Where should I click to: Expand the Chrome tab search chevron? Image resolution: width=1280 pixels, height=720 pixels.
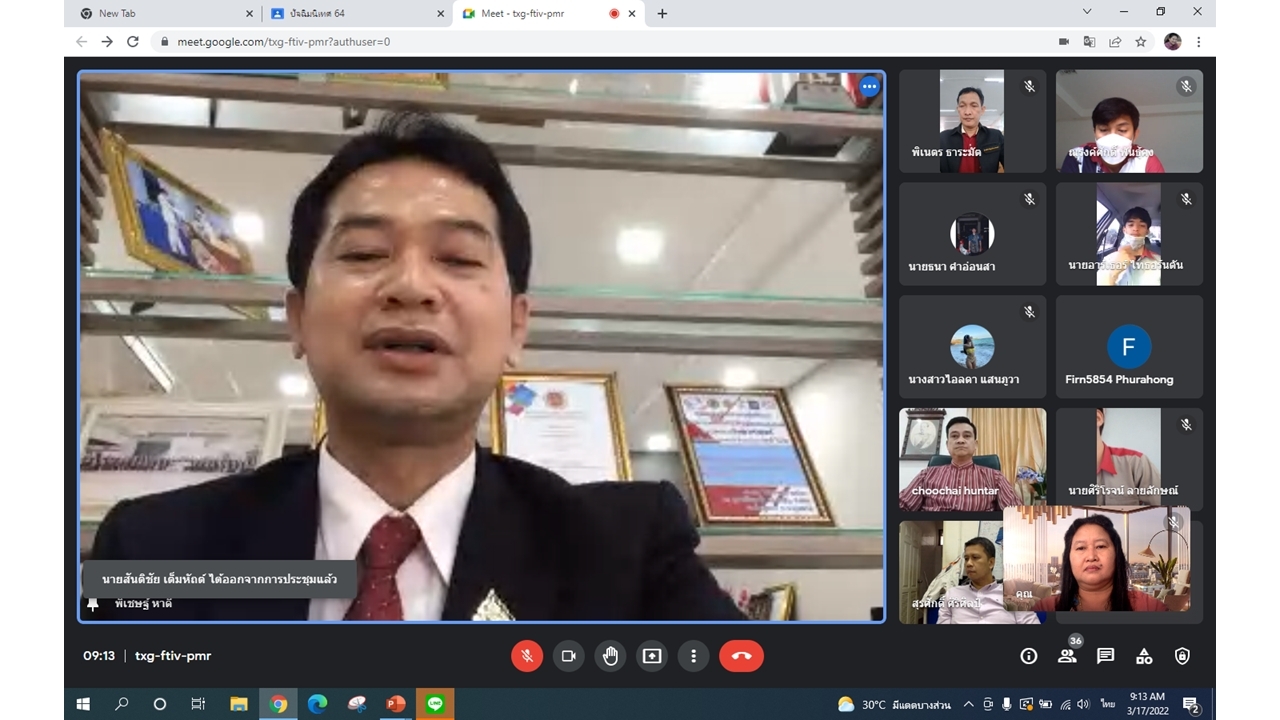1087,12
